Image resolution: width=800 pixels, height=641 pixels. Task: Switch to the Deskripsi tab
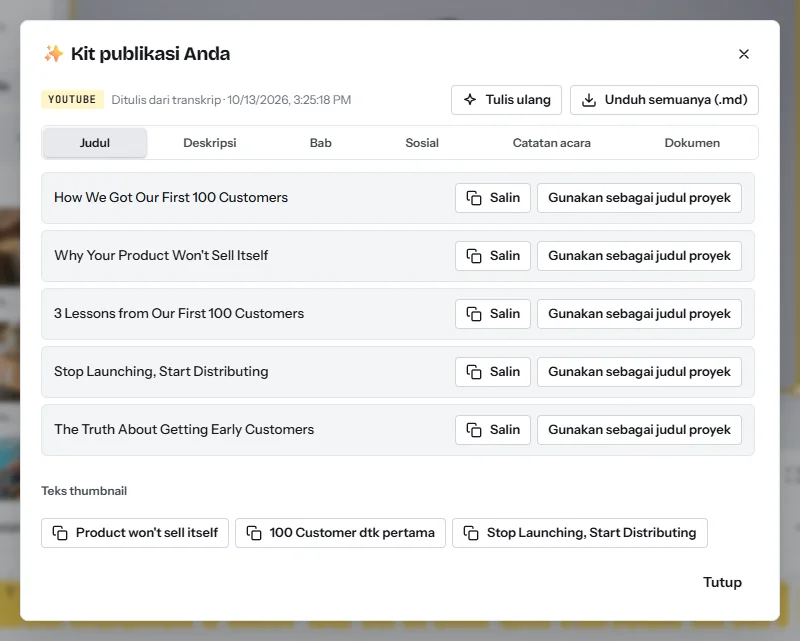[210, 143]
